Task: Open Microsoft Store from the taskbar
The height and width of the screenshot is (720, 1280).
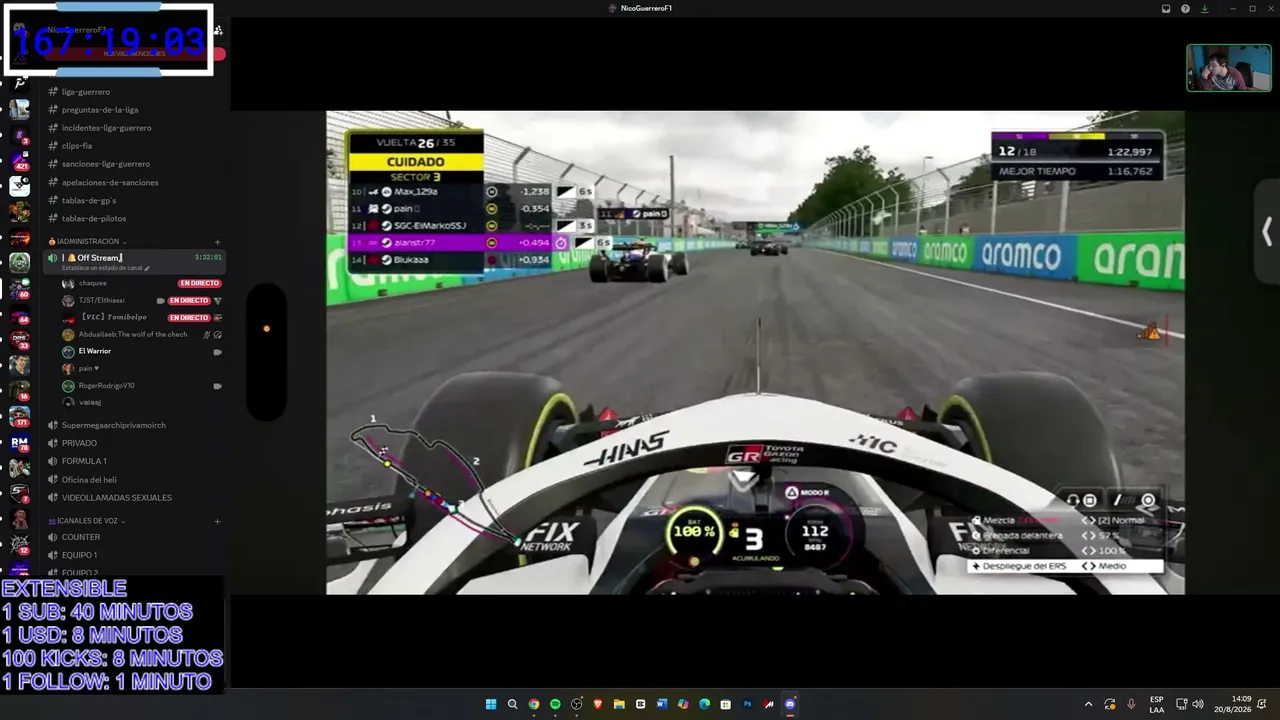Action: click(x=726, y=704)
